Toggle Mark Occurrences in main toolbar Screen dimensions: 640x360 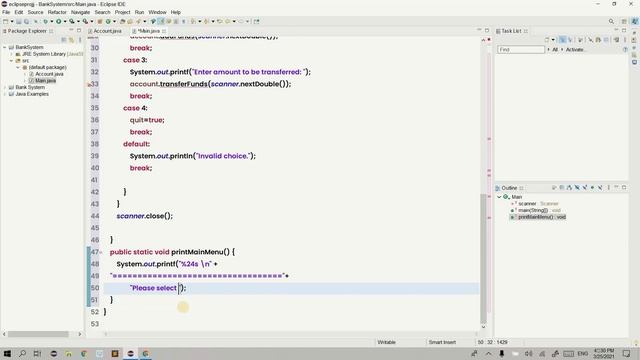[161, 21]
